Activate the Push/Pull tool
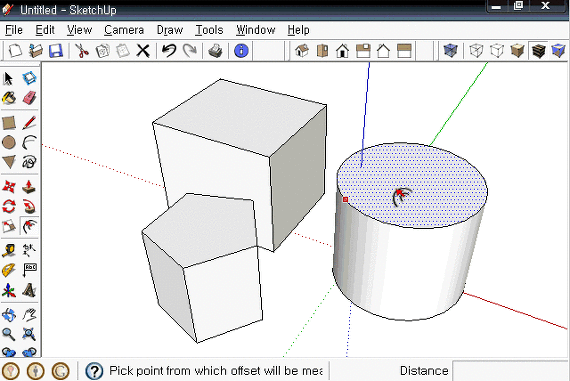This screenshot has height=381, width=570. click(x=29, y=187)
